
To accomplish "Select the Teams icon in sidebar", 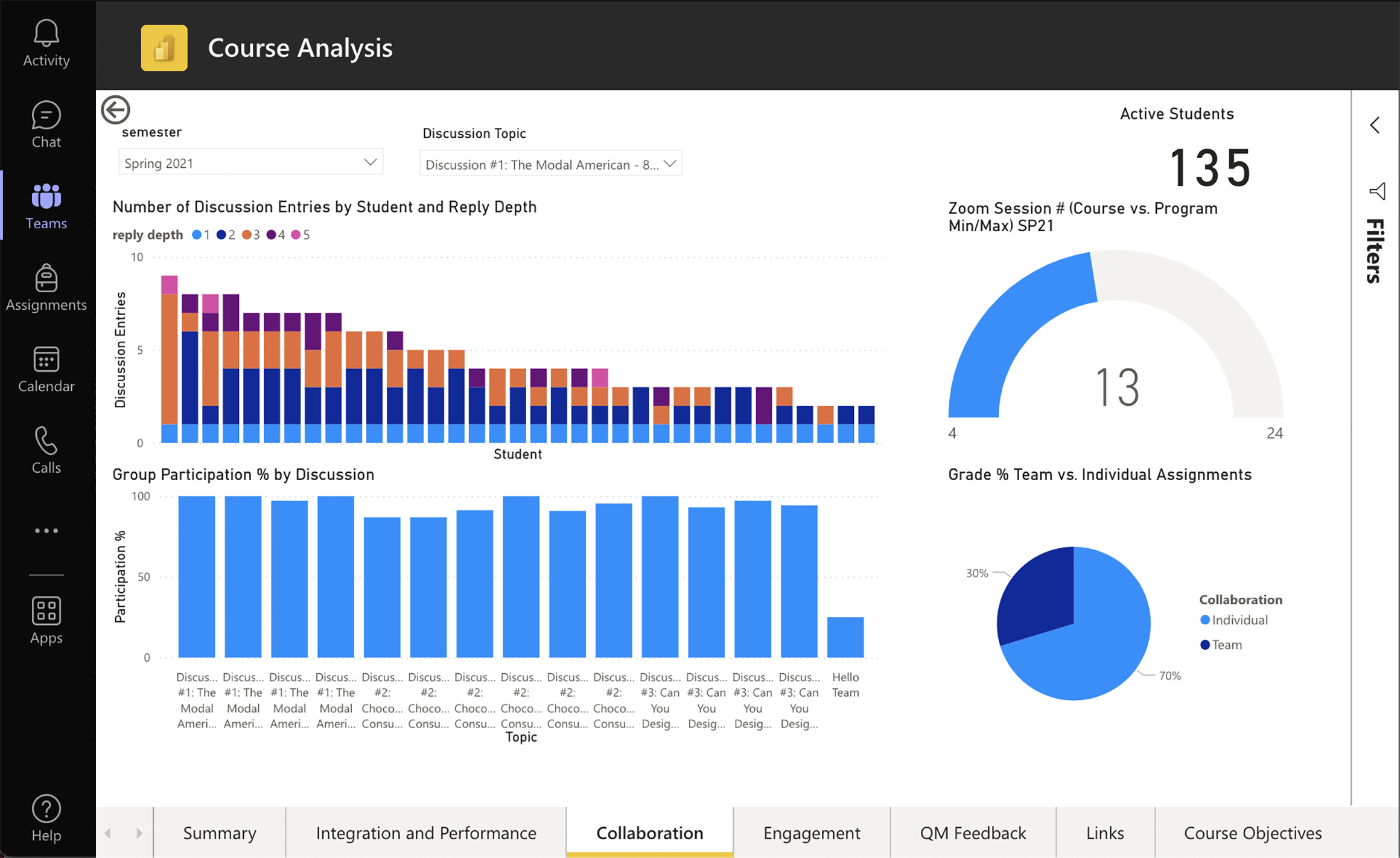I will (x=46, y=196).
